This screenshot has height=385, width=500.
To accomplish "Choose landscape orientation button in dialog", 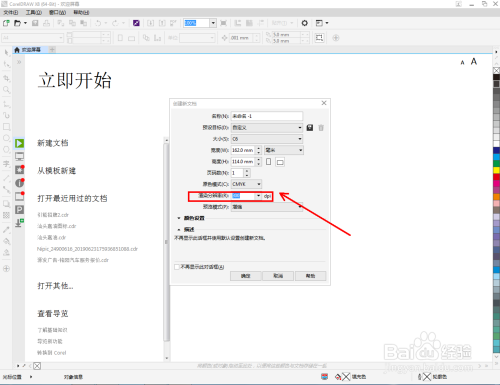I will [280, 162].
